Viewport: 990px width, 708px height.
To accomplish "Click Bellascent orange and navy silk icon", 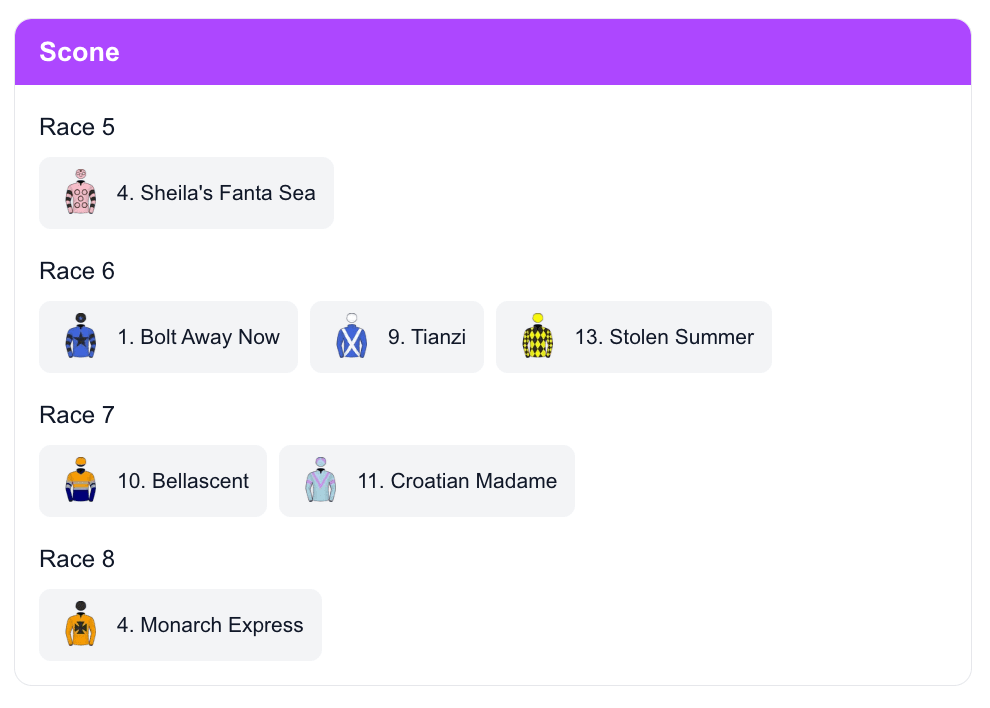I will 80,480.
